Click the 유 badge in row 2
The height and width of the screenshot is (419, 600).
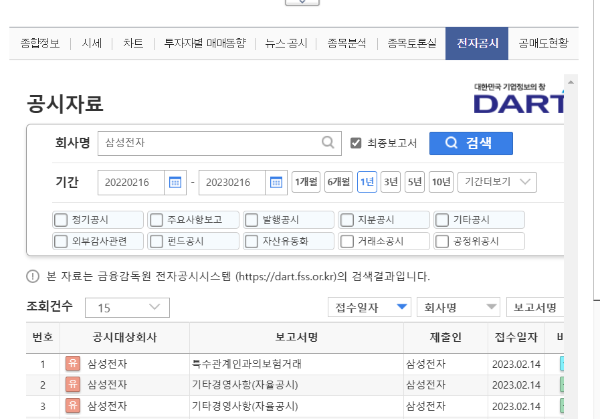(73, 385)
